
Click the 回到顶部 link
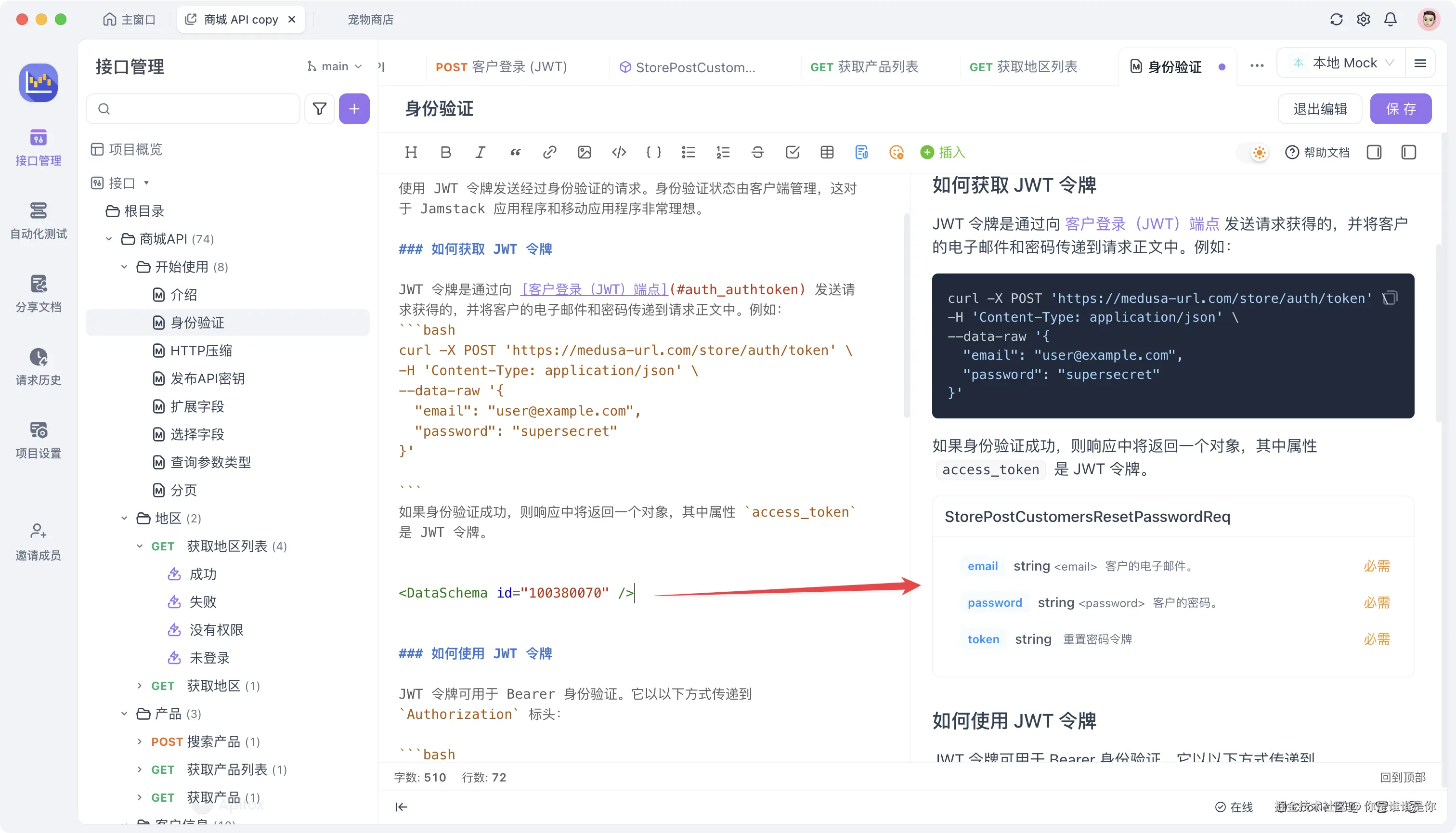[x=1402, y=778]
